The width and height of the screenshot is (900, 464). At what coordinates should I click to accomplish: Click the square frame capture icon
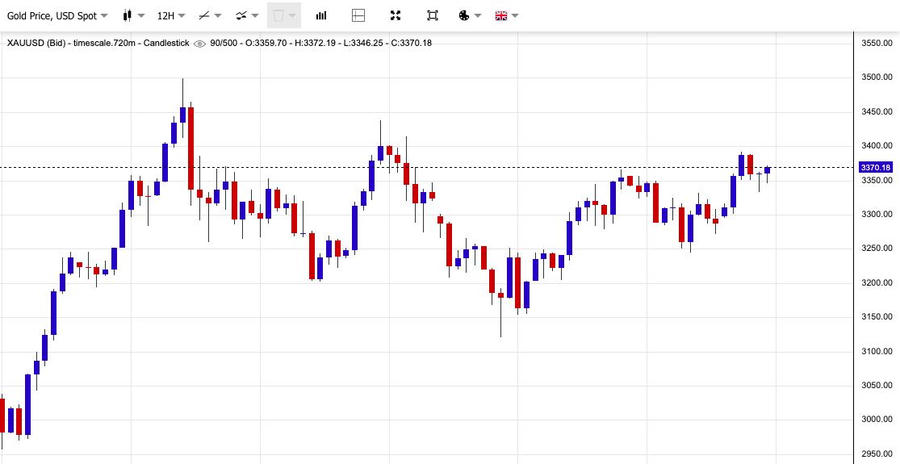(x=432, y=16)
